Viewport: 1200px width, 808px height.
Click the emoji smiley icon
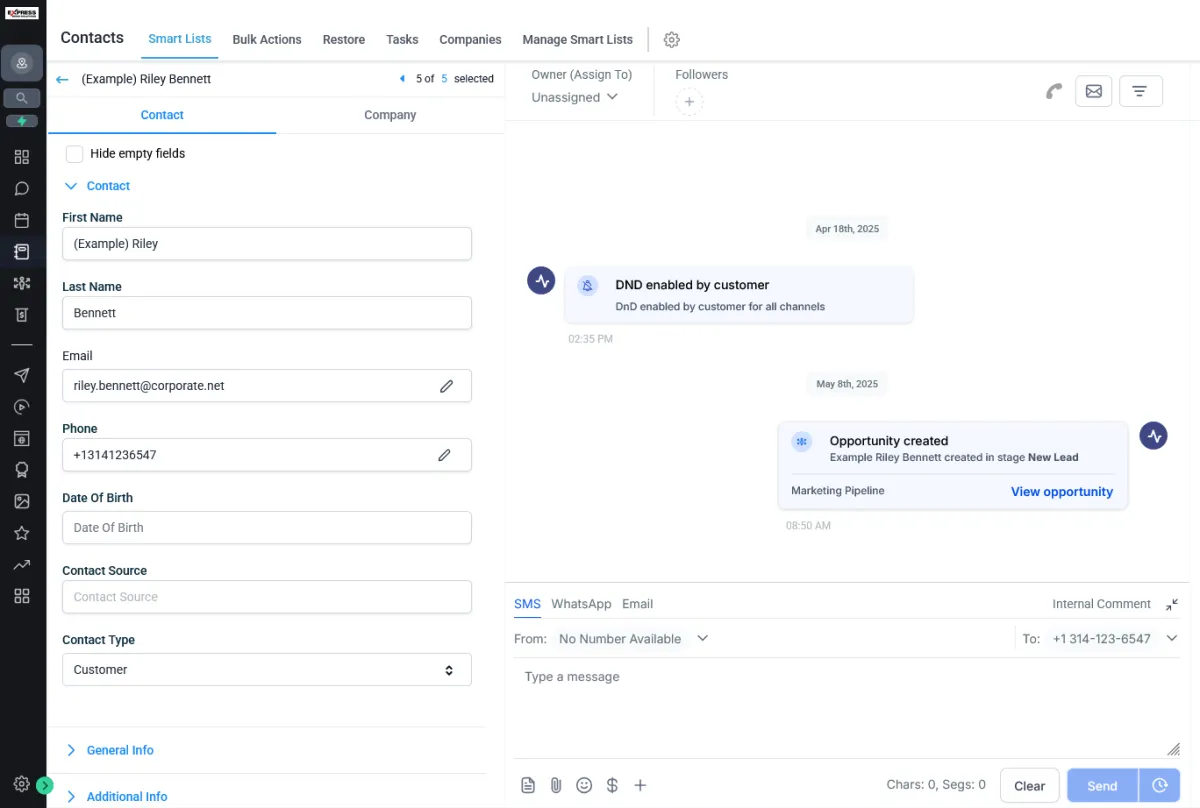tap(584, 785)
